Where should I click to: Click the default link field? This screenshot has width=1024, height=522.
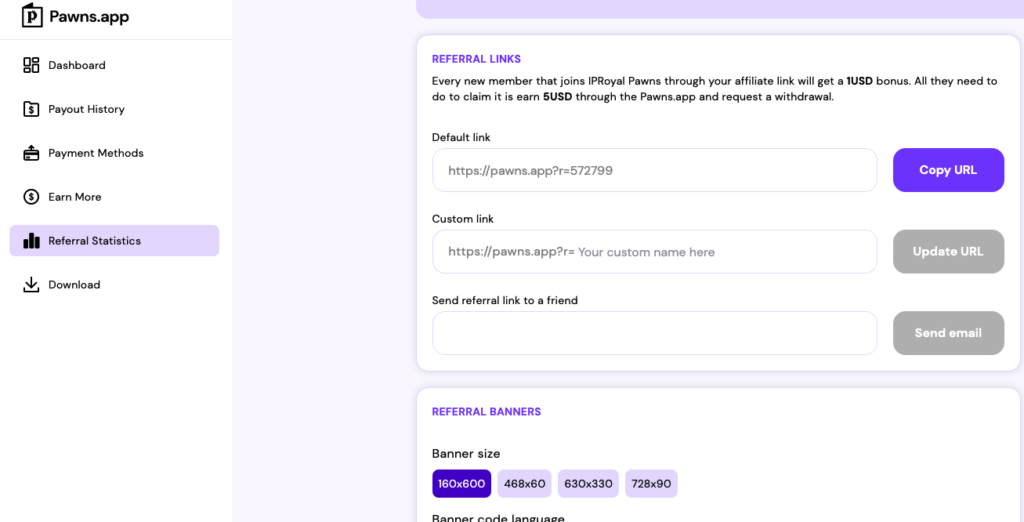[x=654, y=170]
